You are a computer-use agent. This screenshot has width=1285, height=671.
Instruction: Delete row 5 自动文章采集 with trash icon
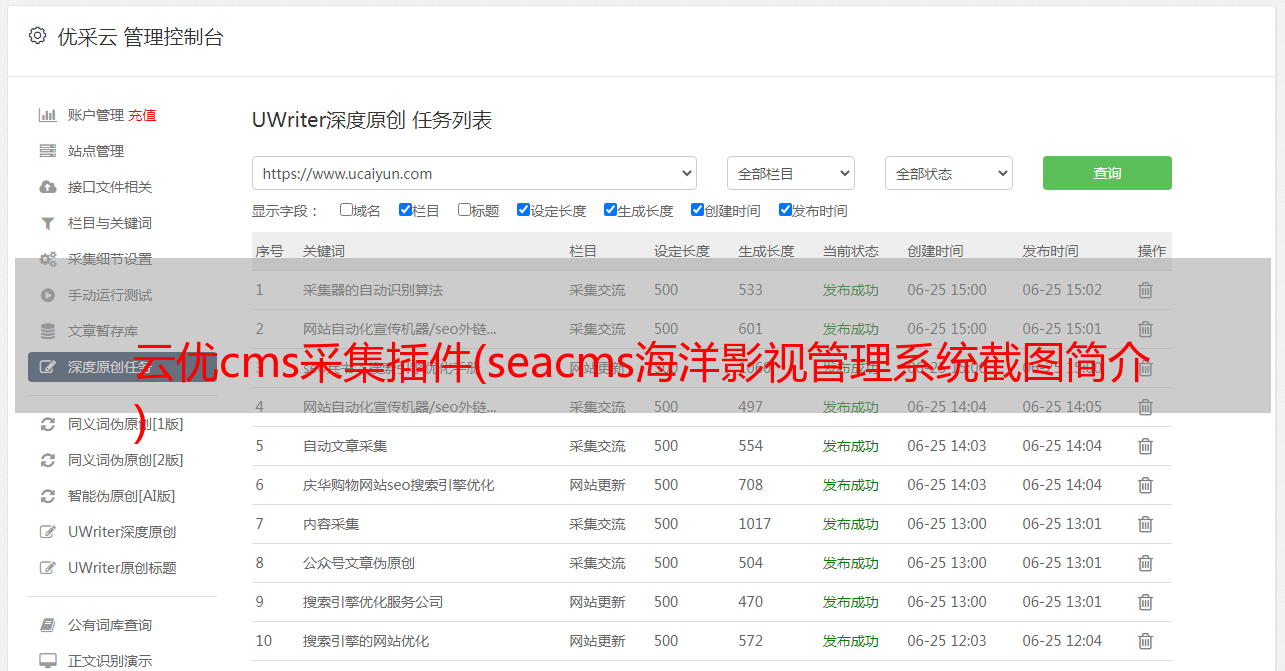pos(1146,446)
